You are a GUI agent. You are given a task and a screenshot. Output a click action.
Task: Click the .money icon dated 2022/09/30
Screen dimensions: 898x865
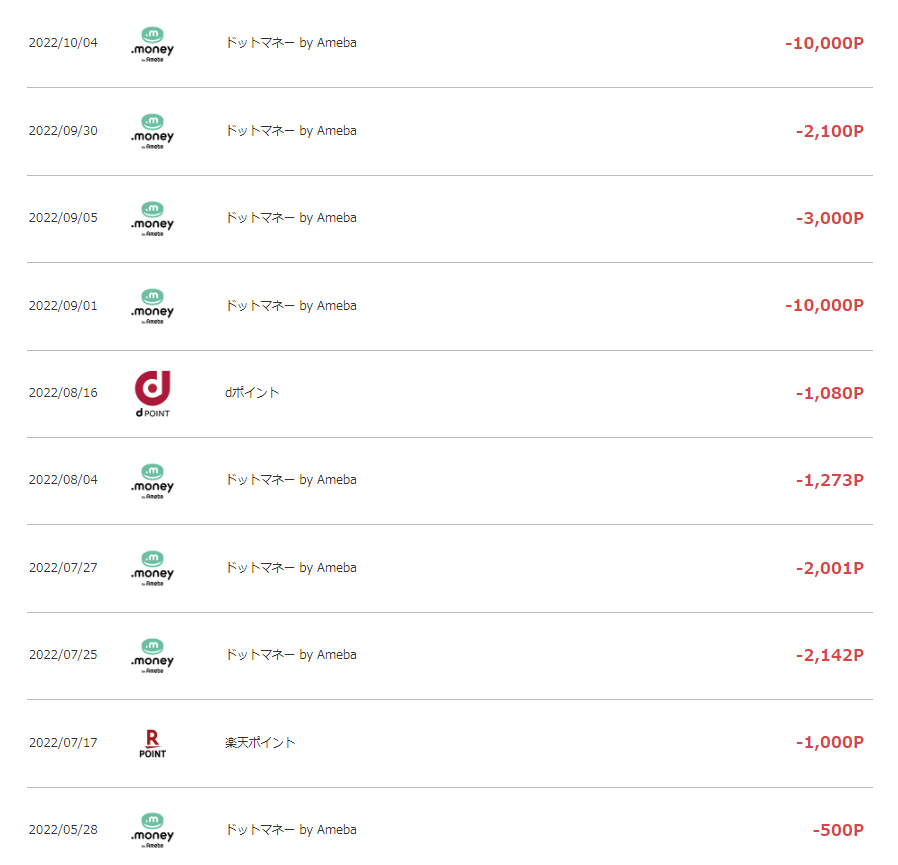click(152, 132)
